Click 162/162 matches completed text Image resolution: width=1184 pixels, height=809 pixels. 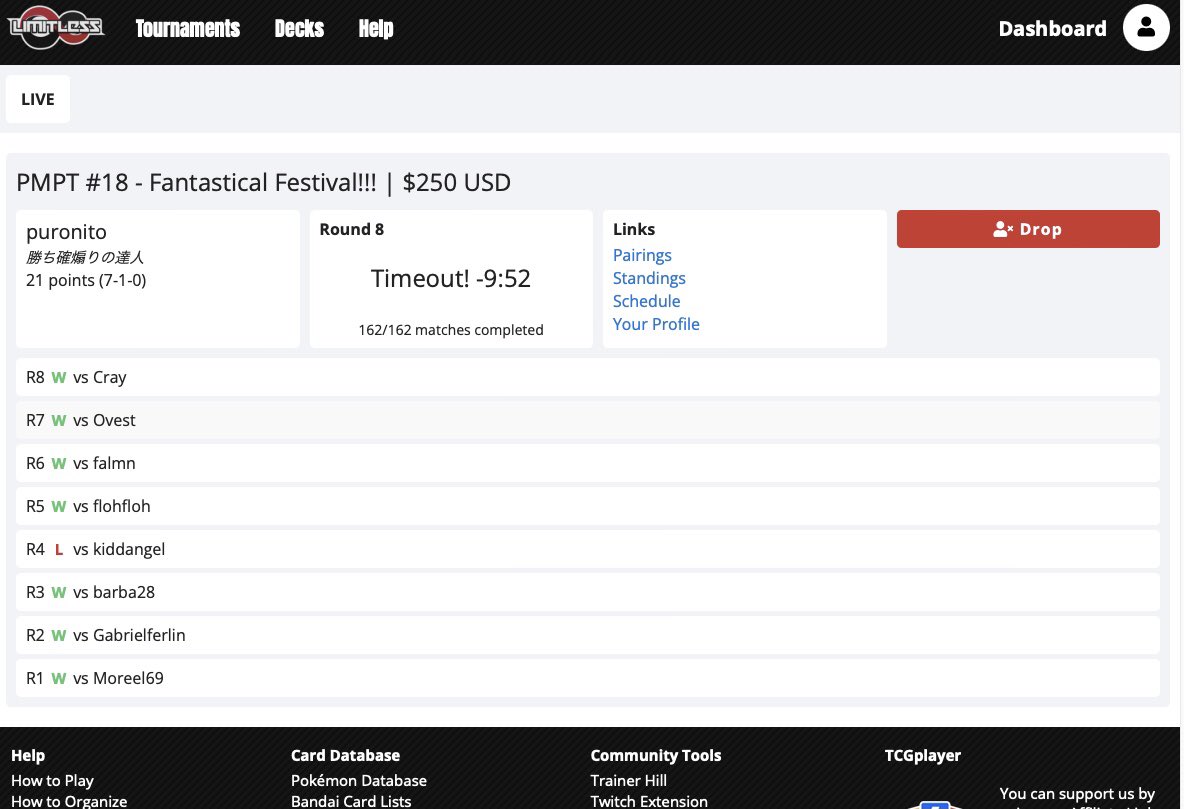(451, 330)
